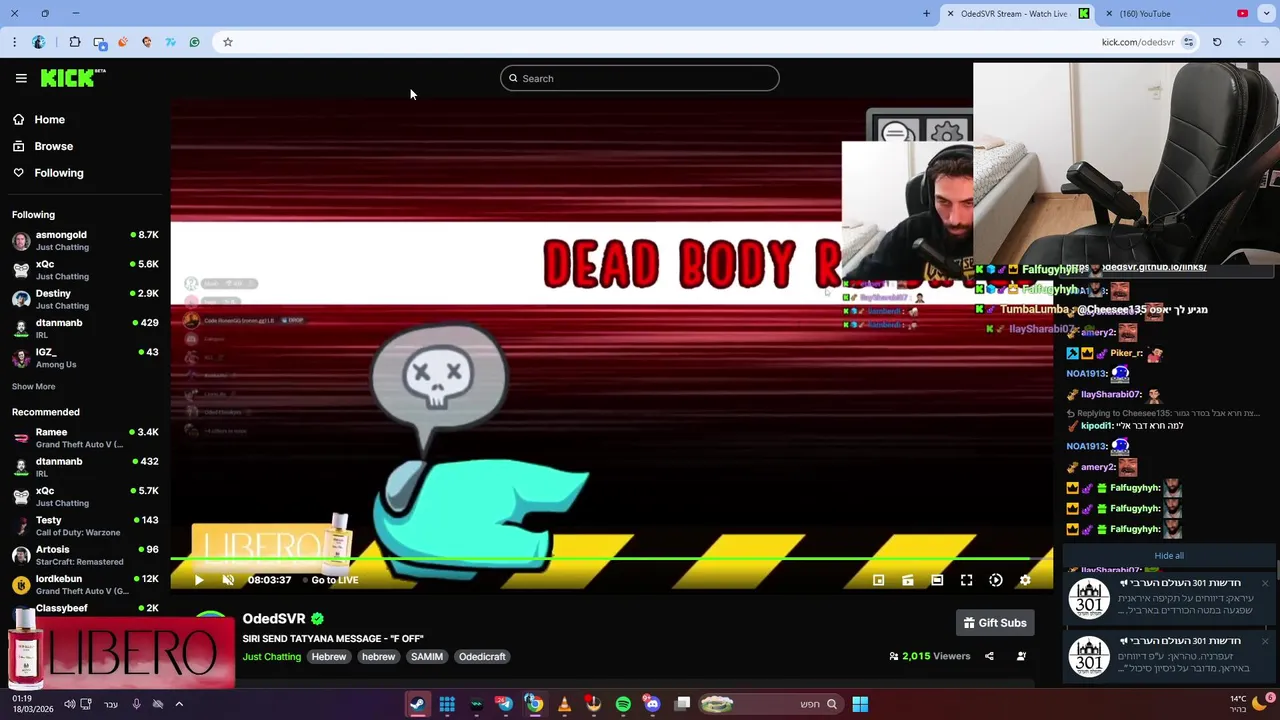Open Destiny's channel in Following list
This screenshot has height=720, width=1280.
point(85,299)
